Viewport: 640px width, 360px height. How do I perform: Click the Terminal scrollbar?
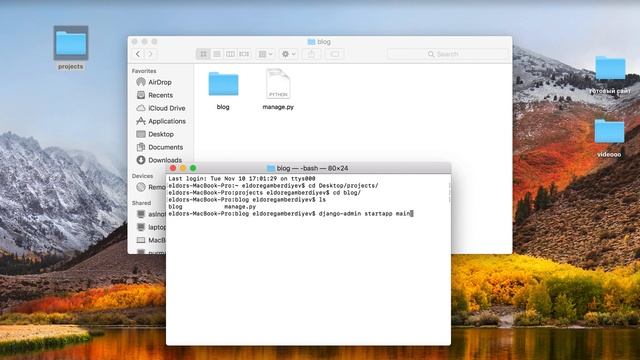(x=449, y=192)
